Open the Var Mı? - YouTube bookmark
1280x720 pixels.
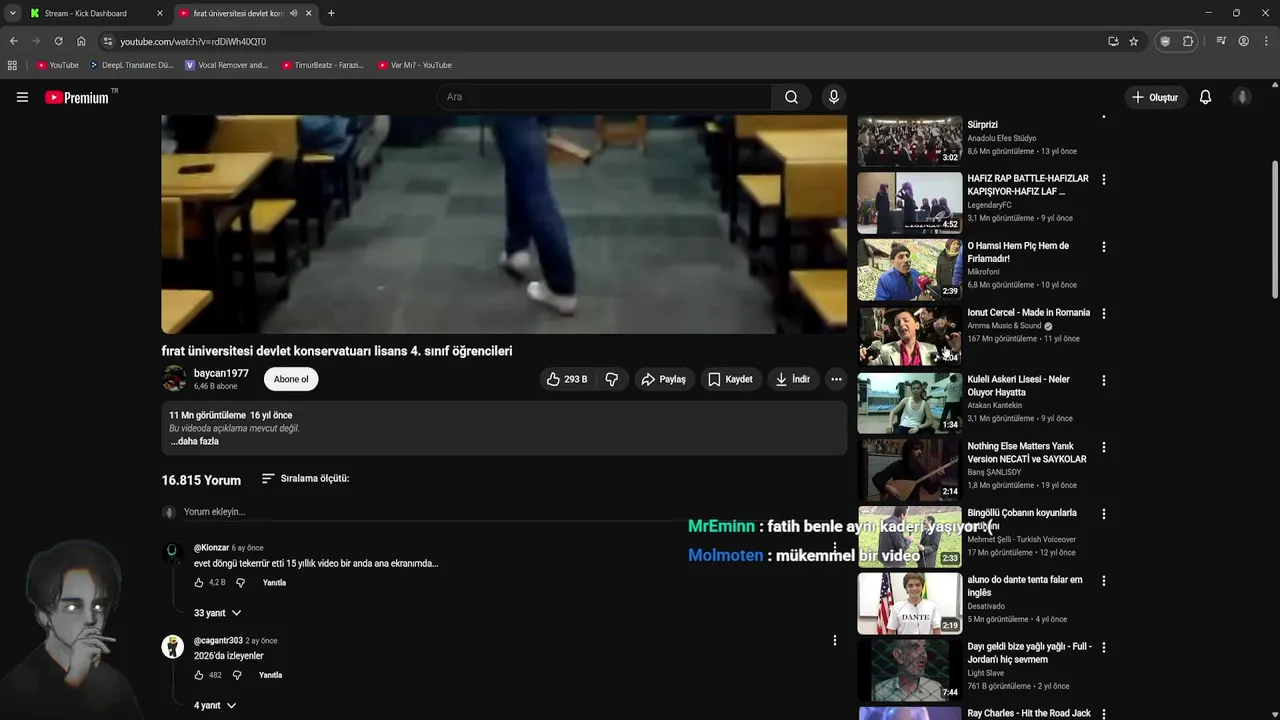415,65
